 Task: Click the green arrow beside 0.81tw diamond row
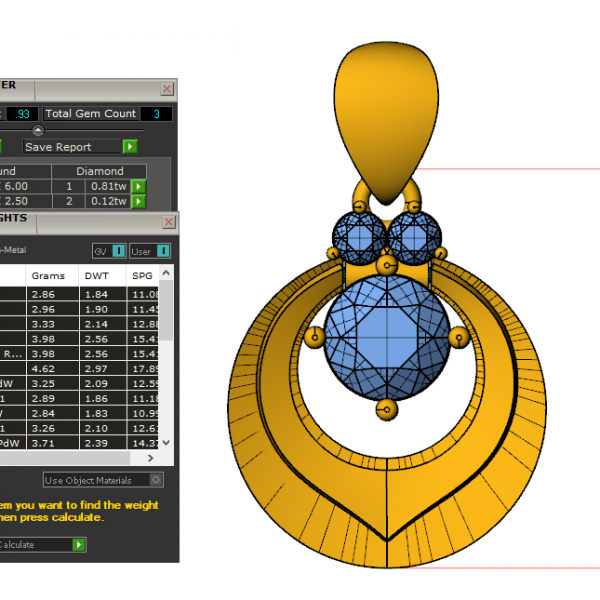(x=139, y=186)
